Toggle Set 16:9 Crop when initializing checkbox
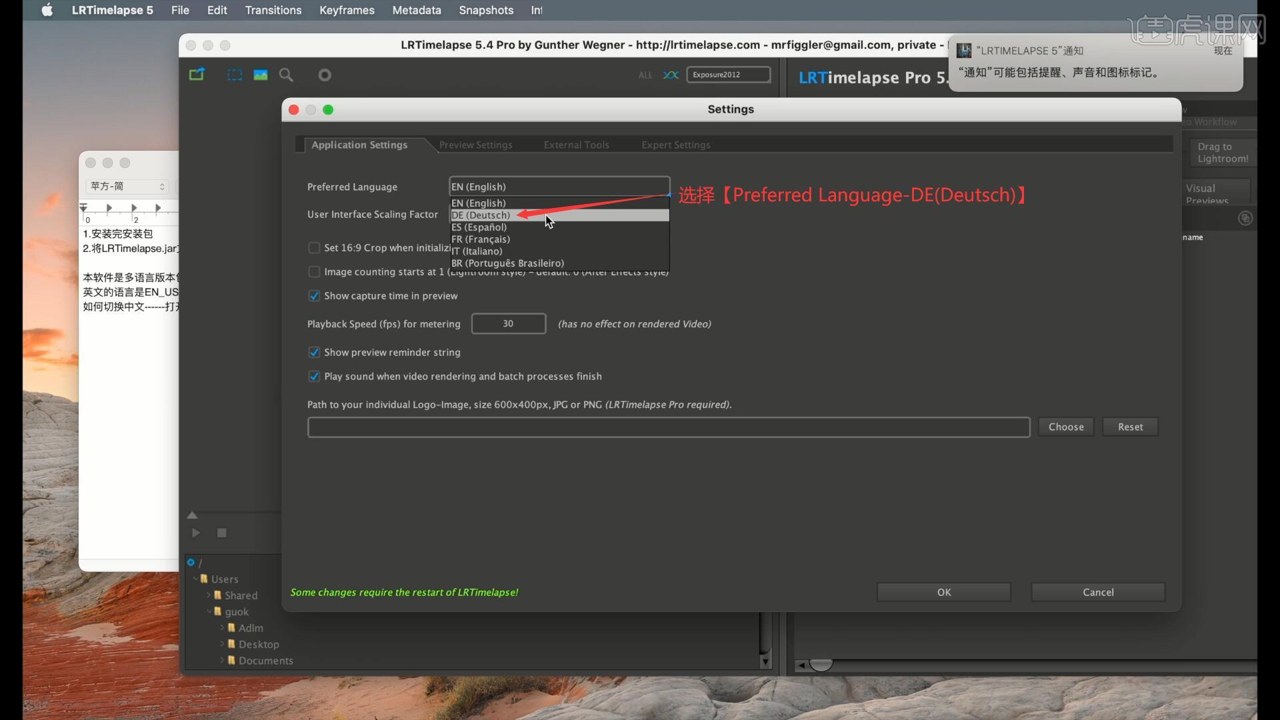 point(314,248)
